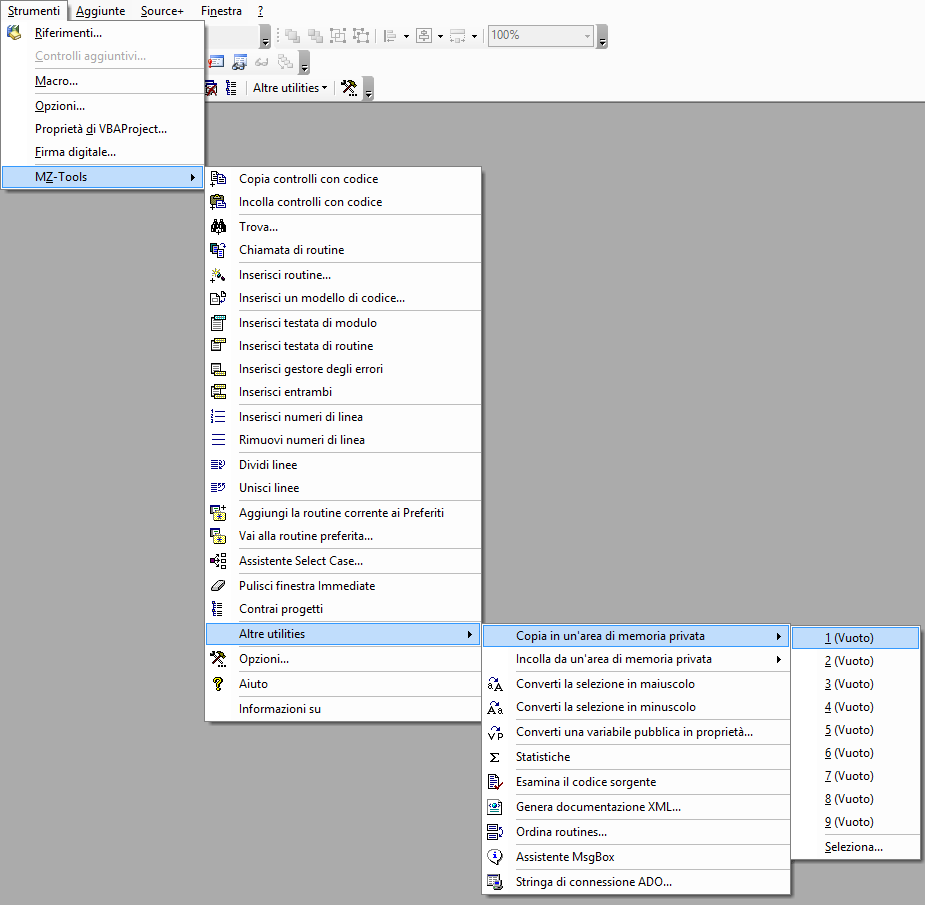
Task: Click the Send to Back icon in the toolbar
Action: [316, 36]
